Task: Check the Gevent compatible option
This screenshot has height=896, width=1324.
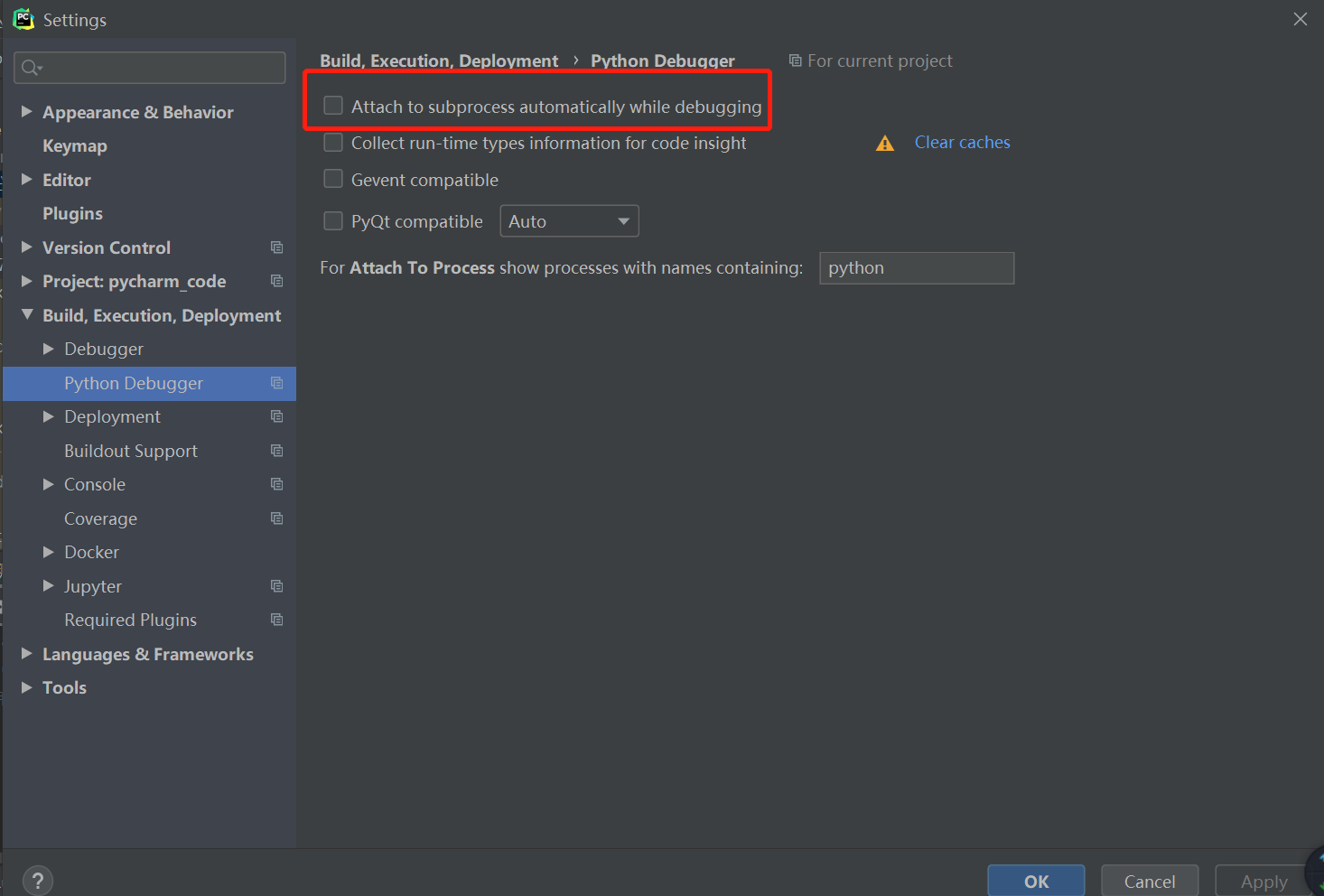Action: coord(332,178)
